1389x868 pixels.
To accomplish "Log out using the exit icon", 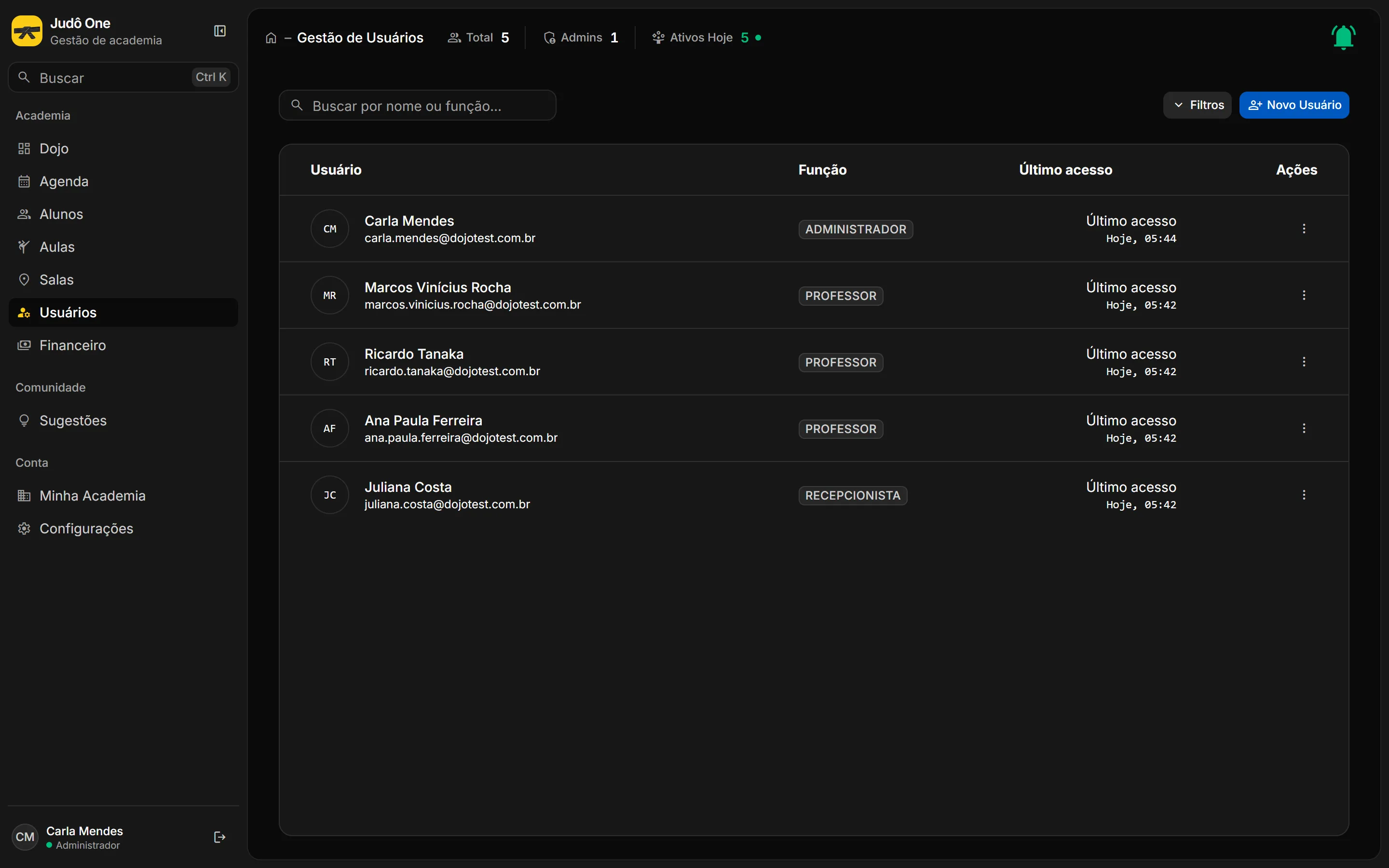I will (219, 837).
